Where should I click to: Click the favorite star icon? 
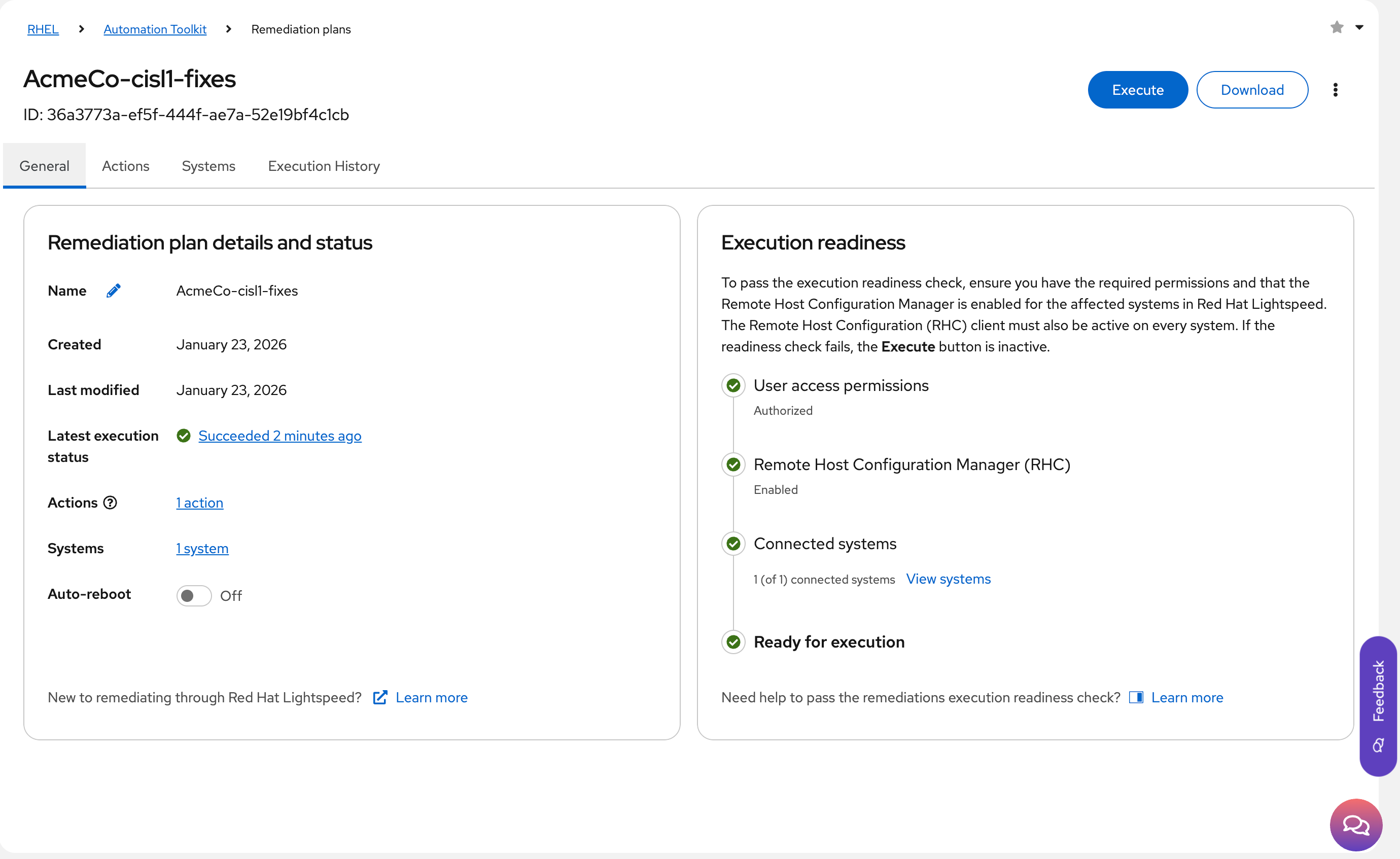tap(1337, 27)
